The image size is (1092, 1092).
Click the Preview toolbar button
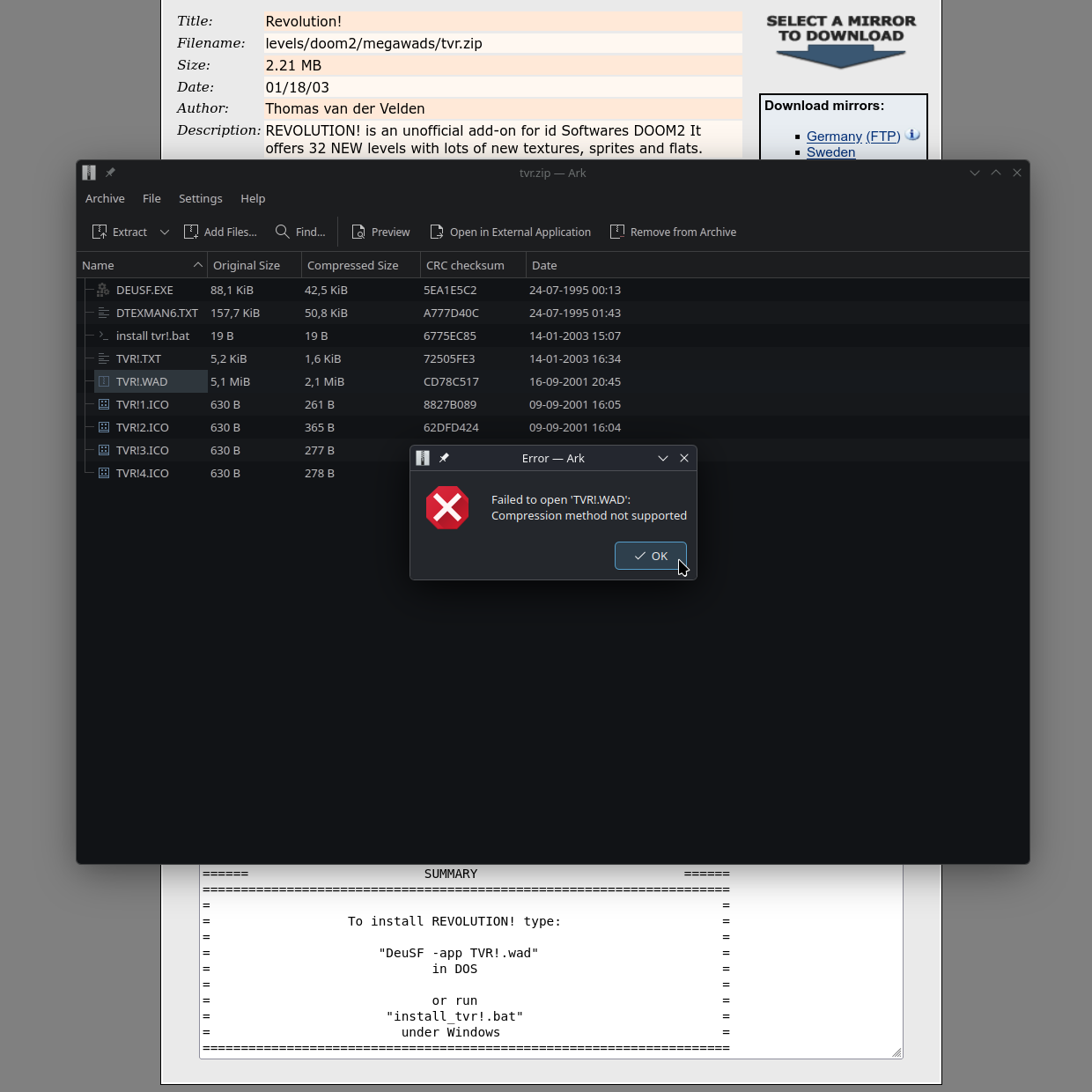380,232
